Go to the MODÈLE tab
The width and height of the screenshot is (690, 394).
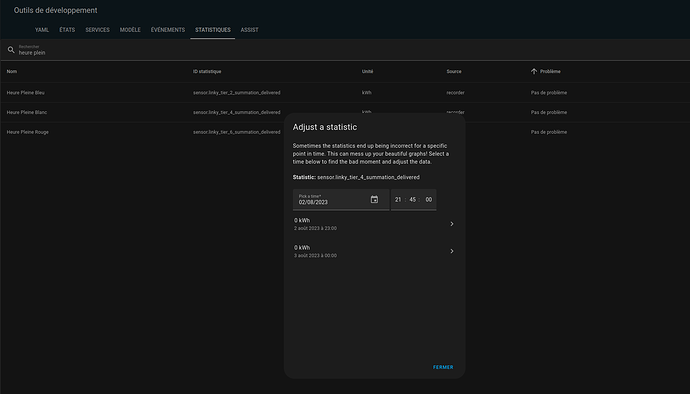tap(130, 30)
